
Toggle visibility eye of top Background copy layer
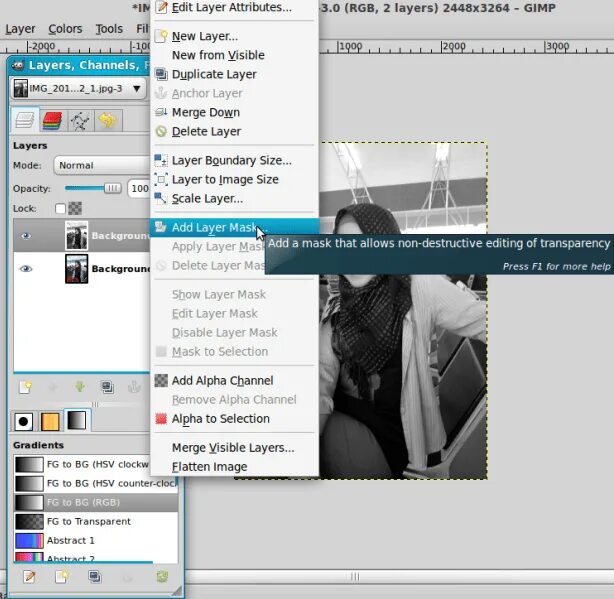pyautogui.click(x=26, y=236)
